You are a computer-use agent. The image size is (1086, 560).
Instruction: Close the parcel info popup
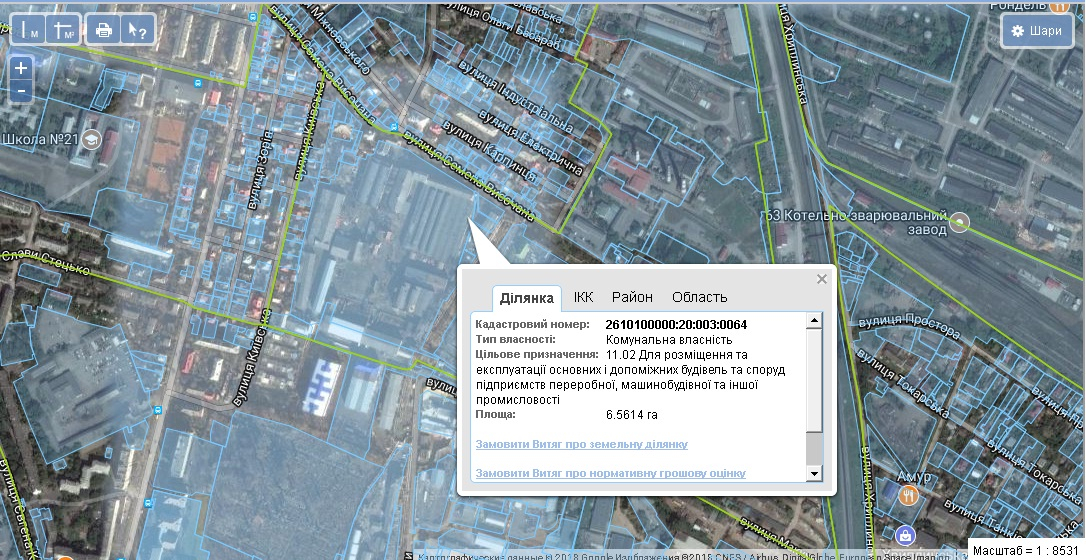[821, 279]
